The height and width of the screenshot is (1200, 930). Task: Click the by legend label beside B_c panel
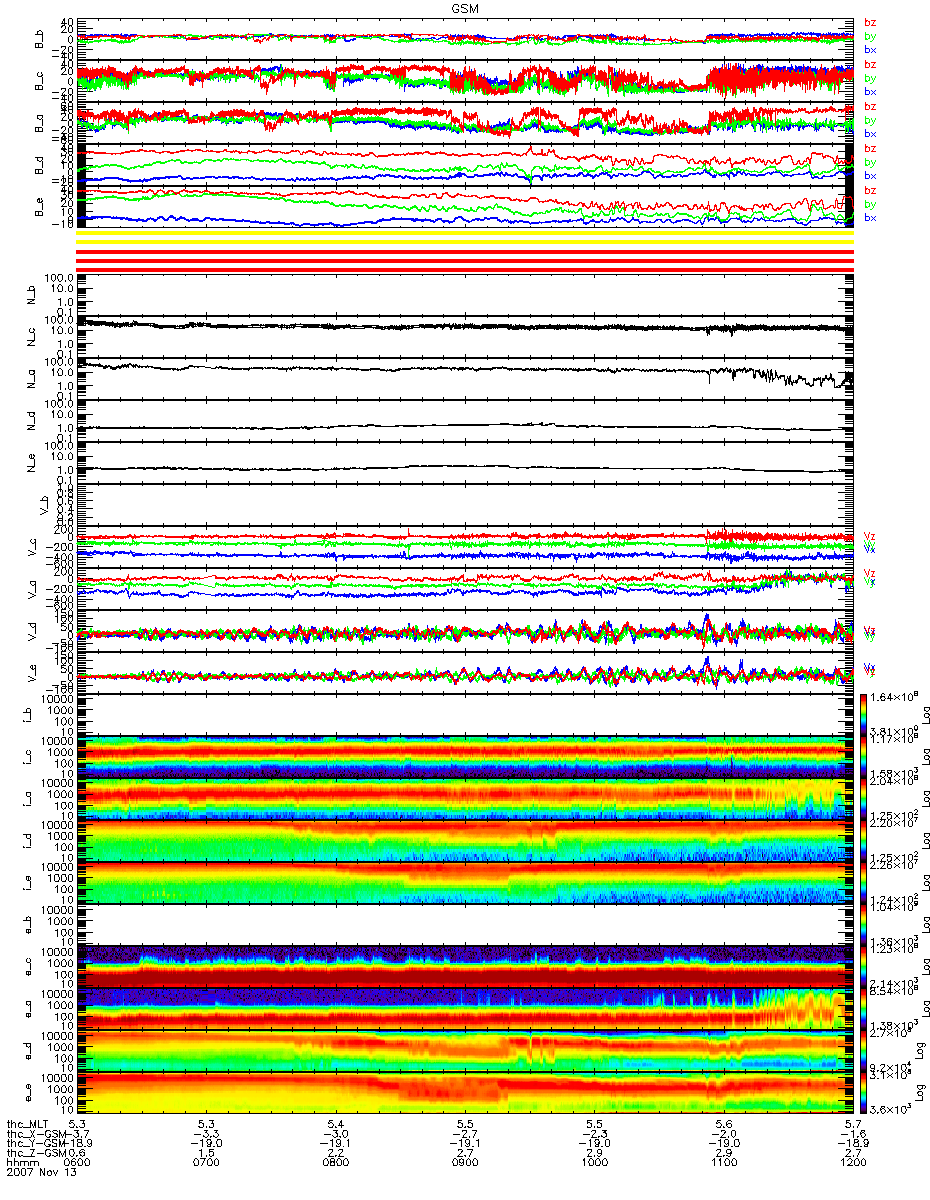pos(870,78)
